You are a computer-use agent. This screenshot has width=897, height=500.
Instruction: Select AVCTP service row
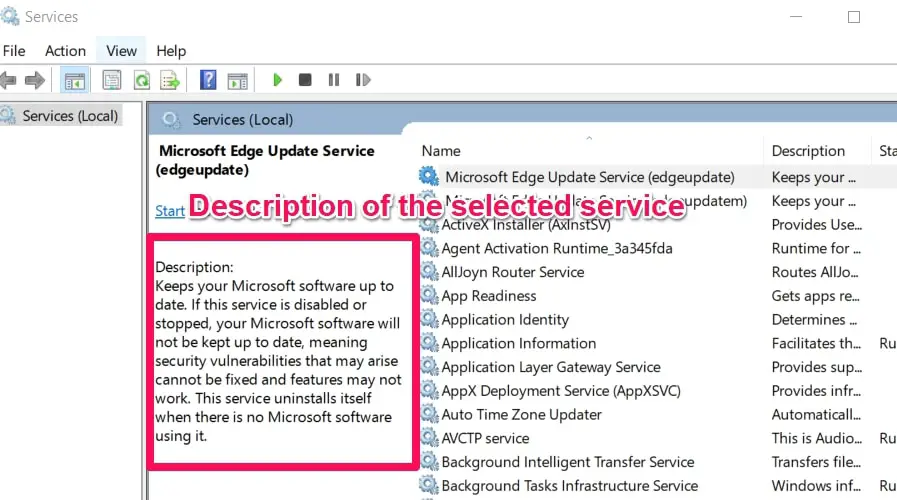(485, 438)
